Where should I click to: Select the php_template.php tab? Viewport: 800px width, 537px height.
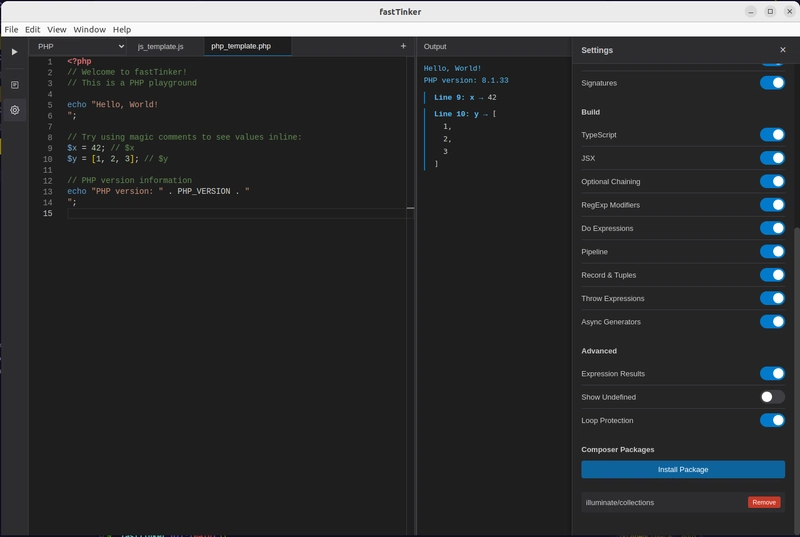[x=241, y=47]
